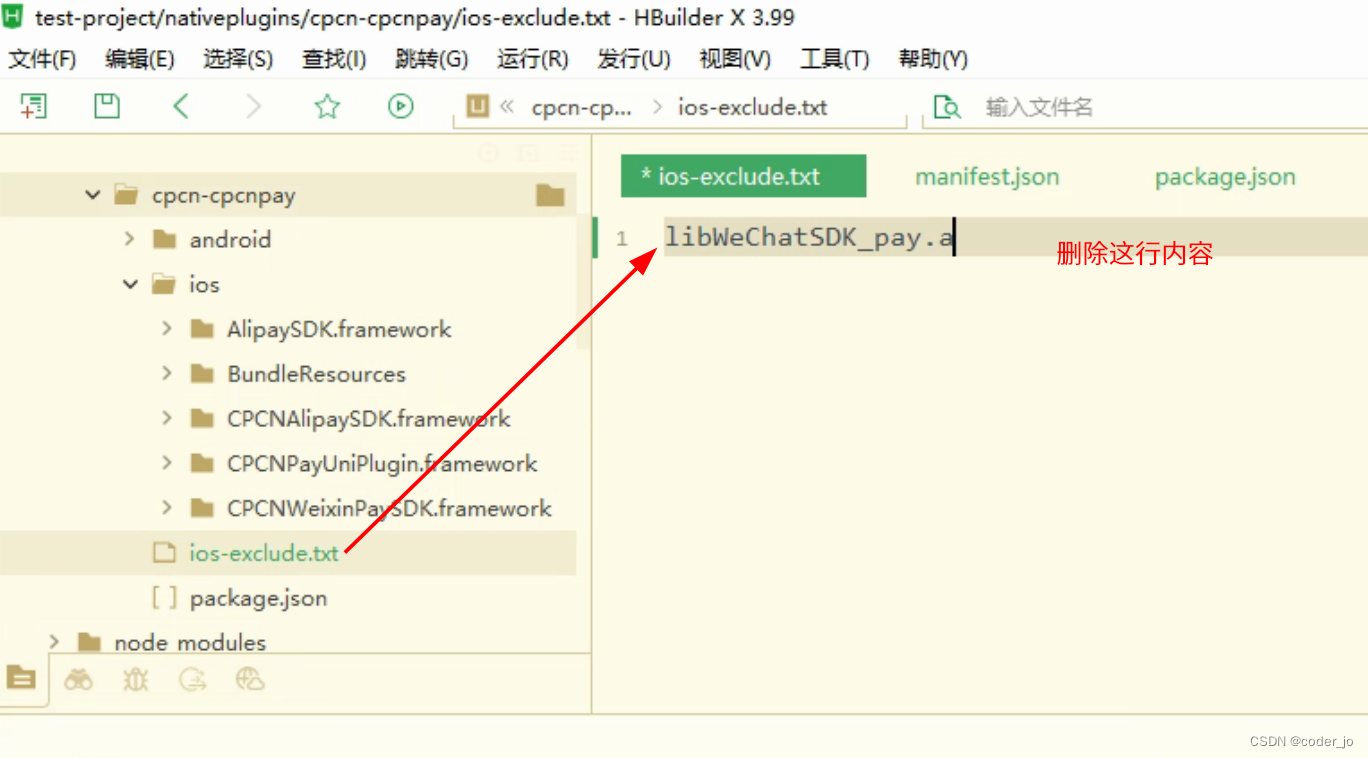Click the project icon at breadcrumb start
The width and height of the screenshot is (1368, 758).
coord(478,106)
